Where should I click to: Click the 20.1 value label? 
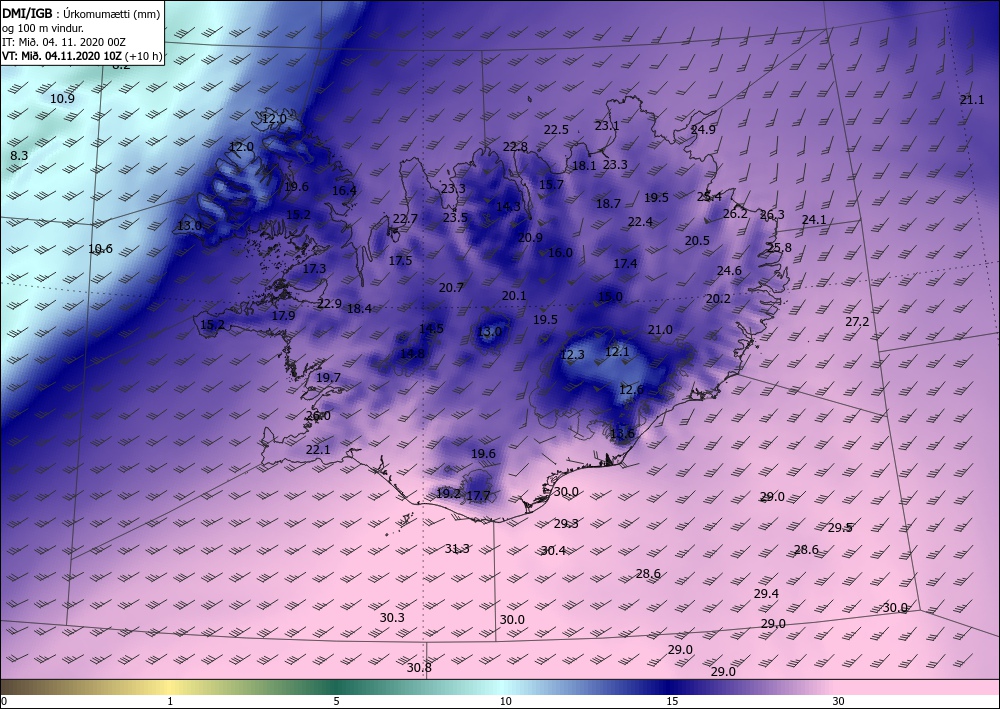point(514,296)
